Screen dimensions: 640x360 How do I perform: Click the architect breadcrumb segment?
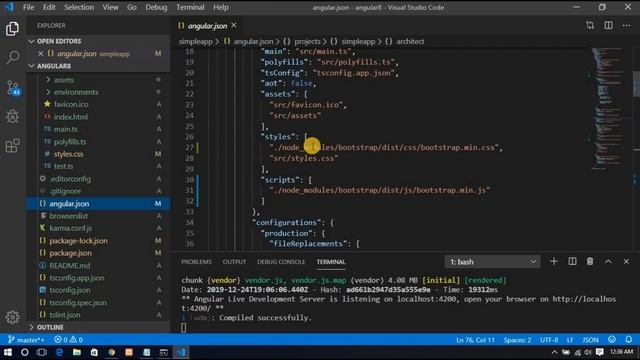point(410,41)
